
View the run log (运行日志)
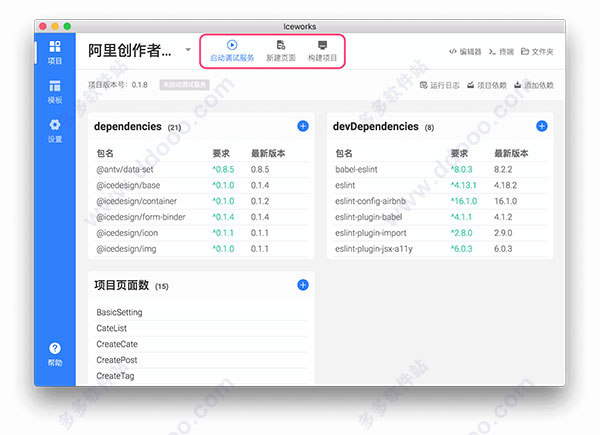coord(439,85)
